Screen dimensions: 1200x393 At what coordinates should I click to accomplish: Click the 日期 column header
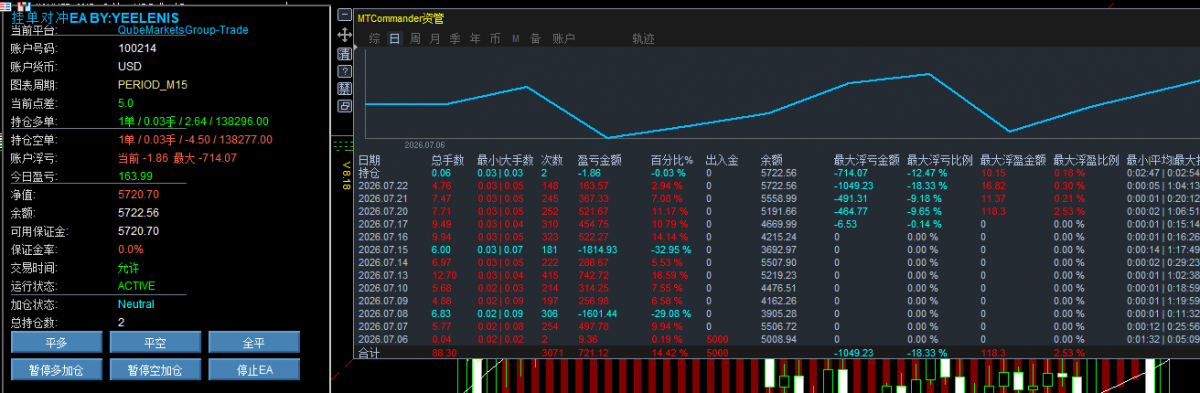click(x=369, y=159)
